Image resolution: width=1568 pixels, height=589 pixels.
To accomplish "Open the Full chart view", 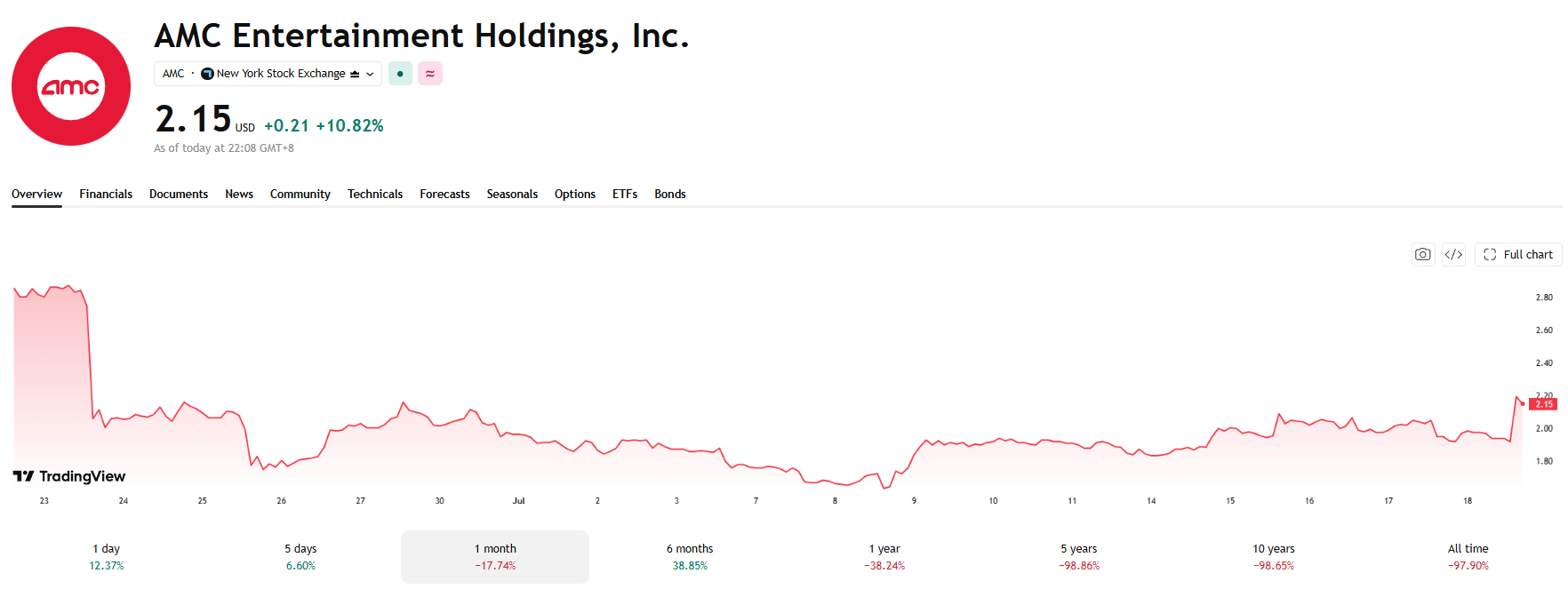I will [x=1518, y=254].
